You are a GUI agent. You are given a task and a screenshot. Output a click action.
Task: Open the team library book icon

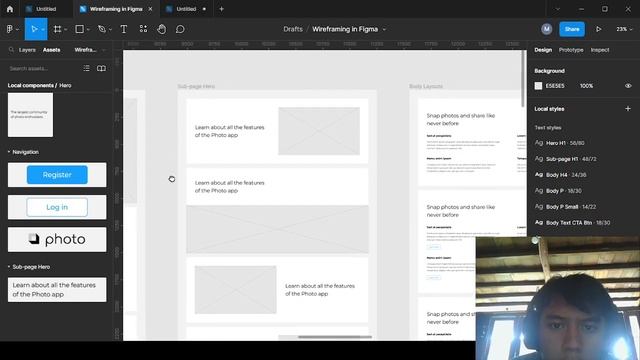[101, 68]
